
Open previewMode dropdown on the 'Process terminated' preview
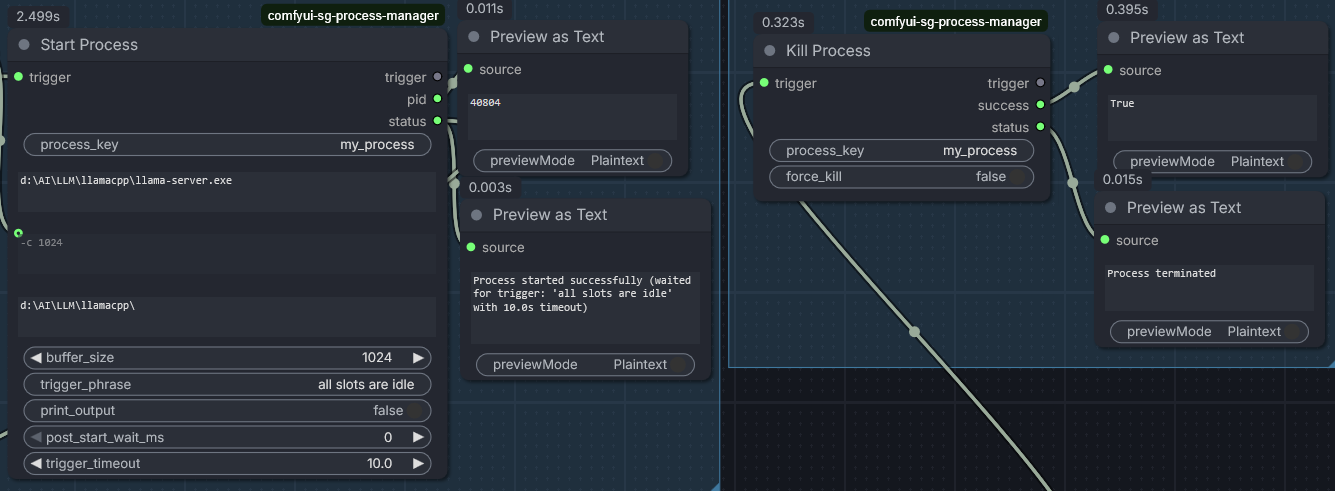1210,331
